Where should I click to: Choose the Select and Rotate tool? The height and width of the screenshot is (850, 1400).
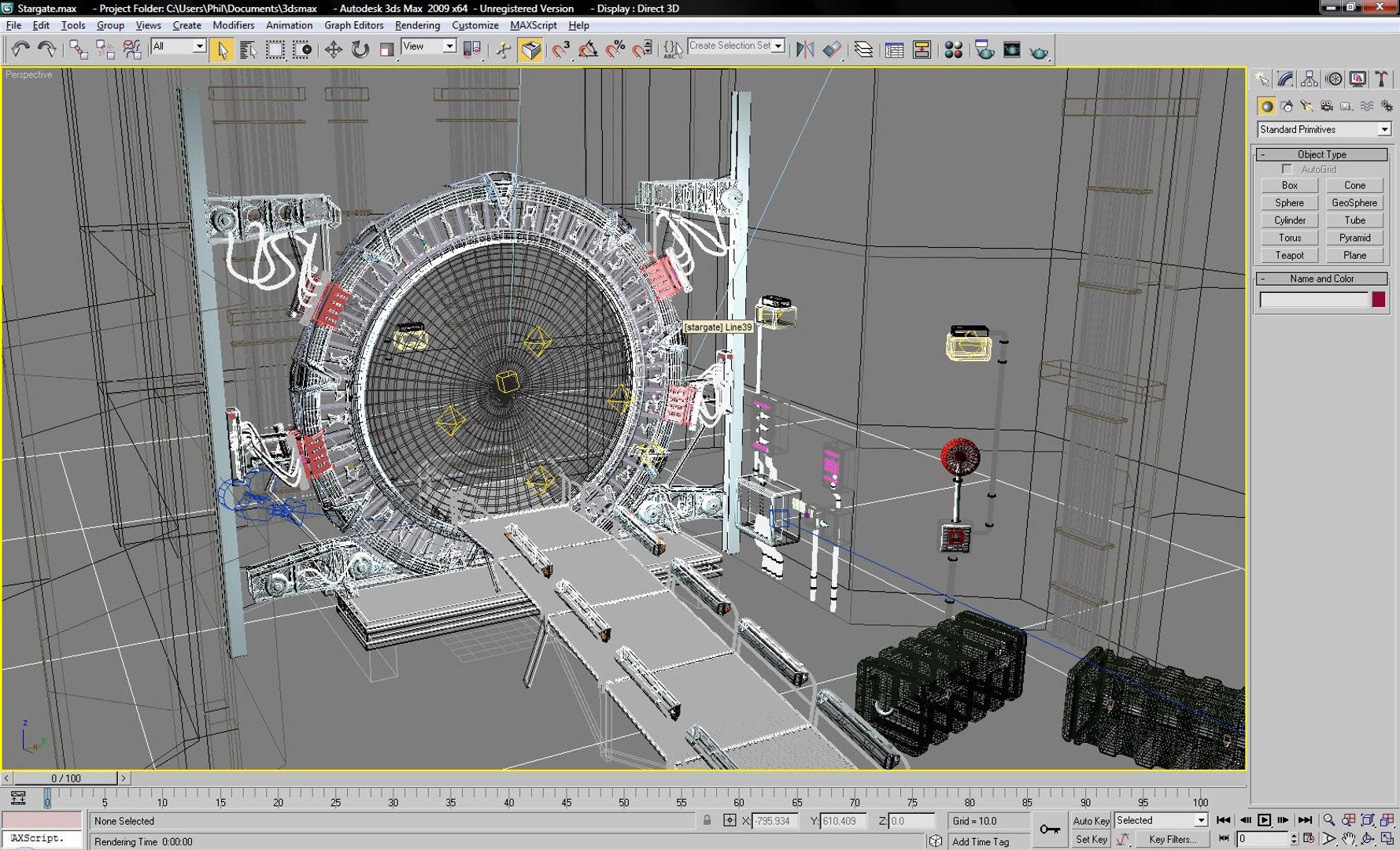point(360,50)
